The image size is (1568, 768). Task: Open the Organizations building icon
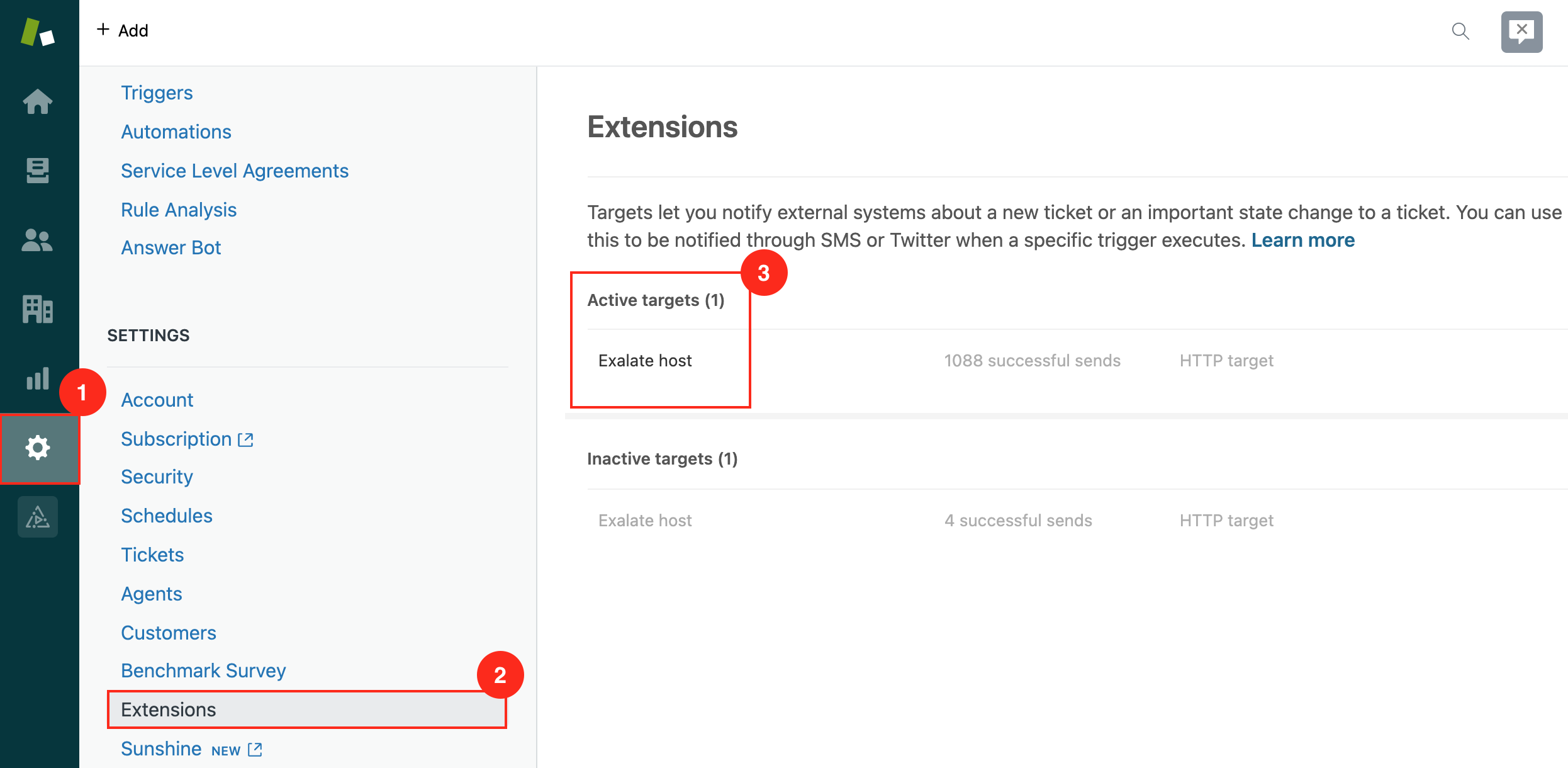tap(38, 309)
